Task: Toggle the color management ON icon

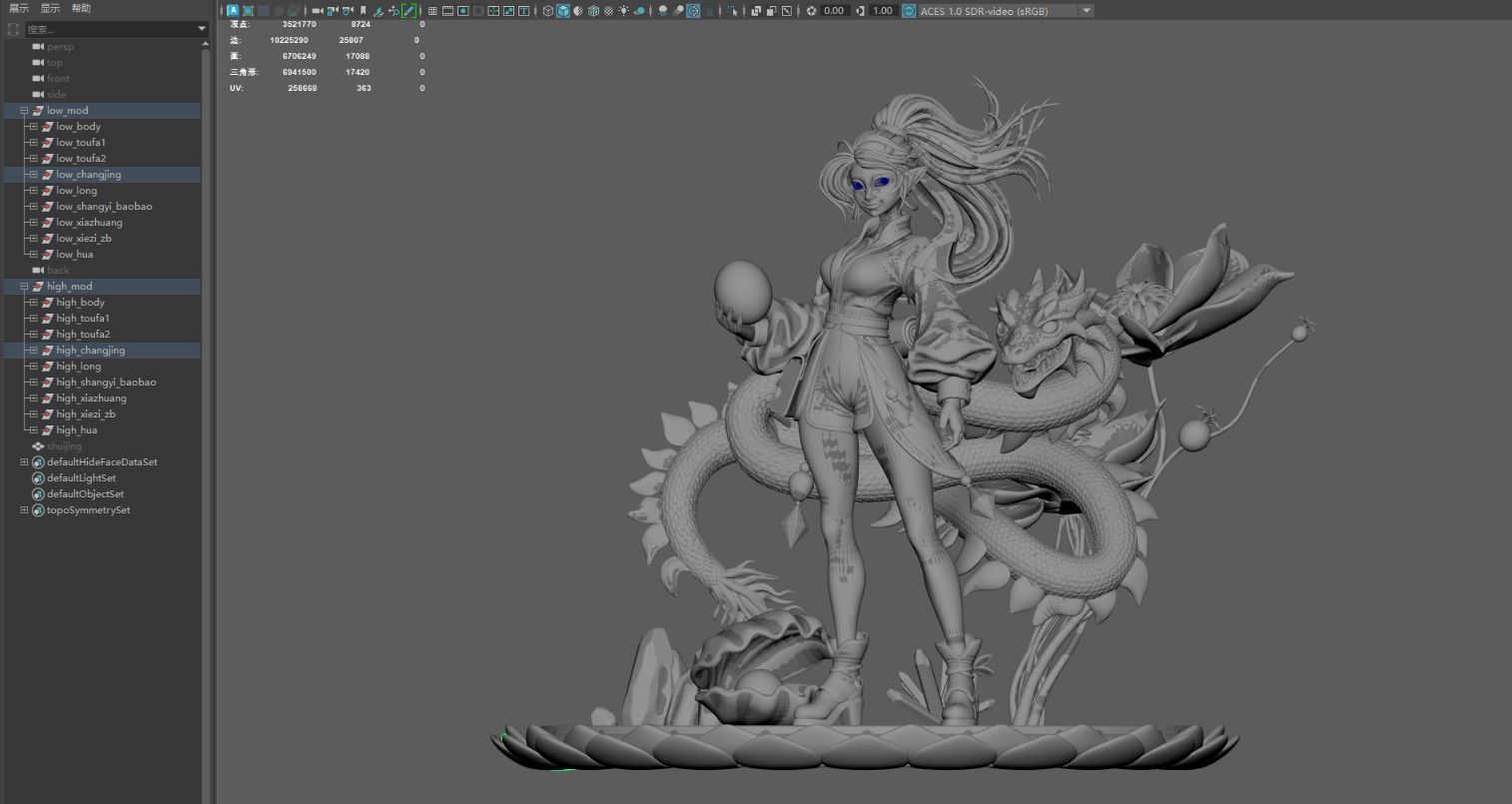Action: point(909,11)
